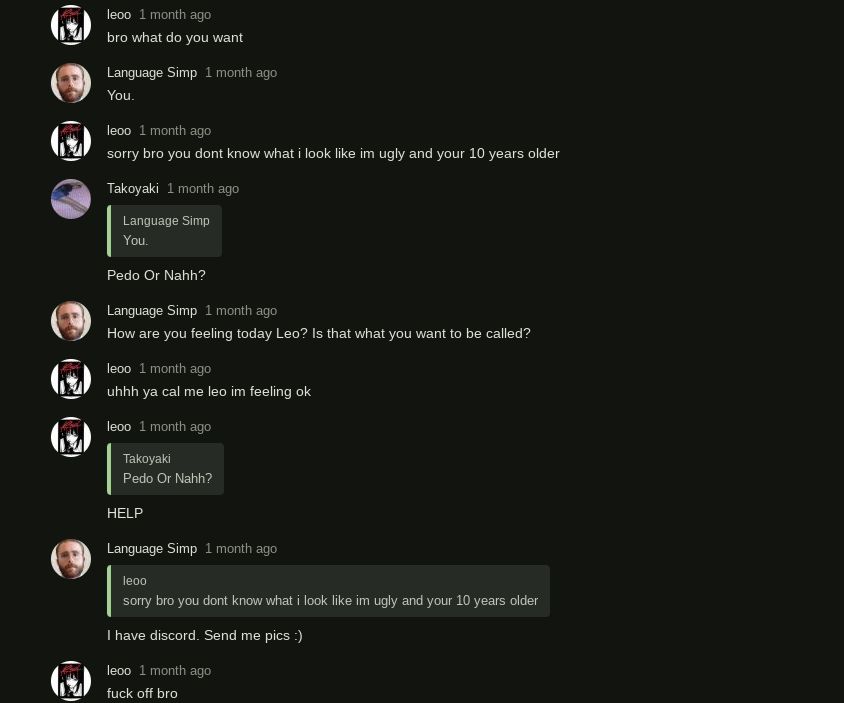Viewport: 844px width, 703px height.
Task: Click the timestamp on leoo's "uhhh ya cal me" message
Action: click(x=175, y=368)
